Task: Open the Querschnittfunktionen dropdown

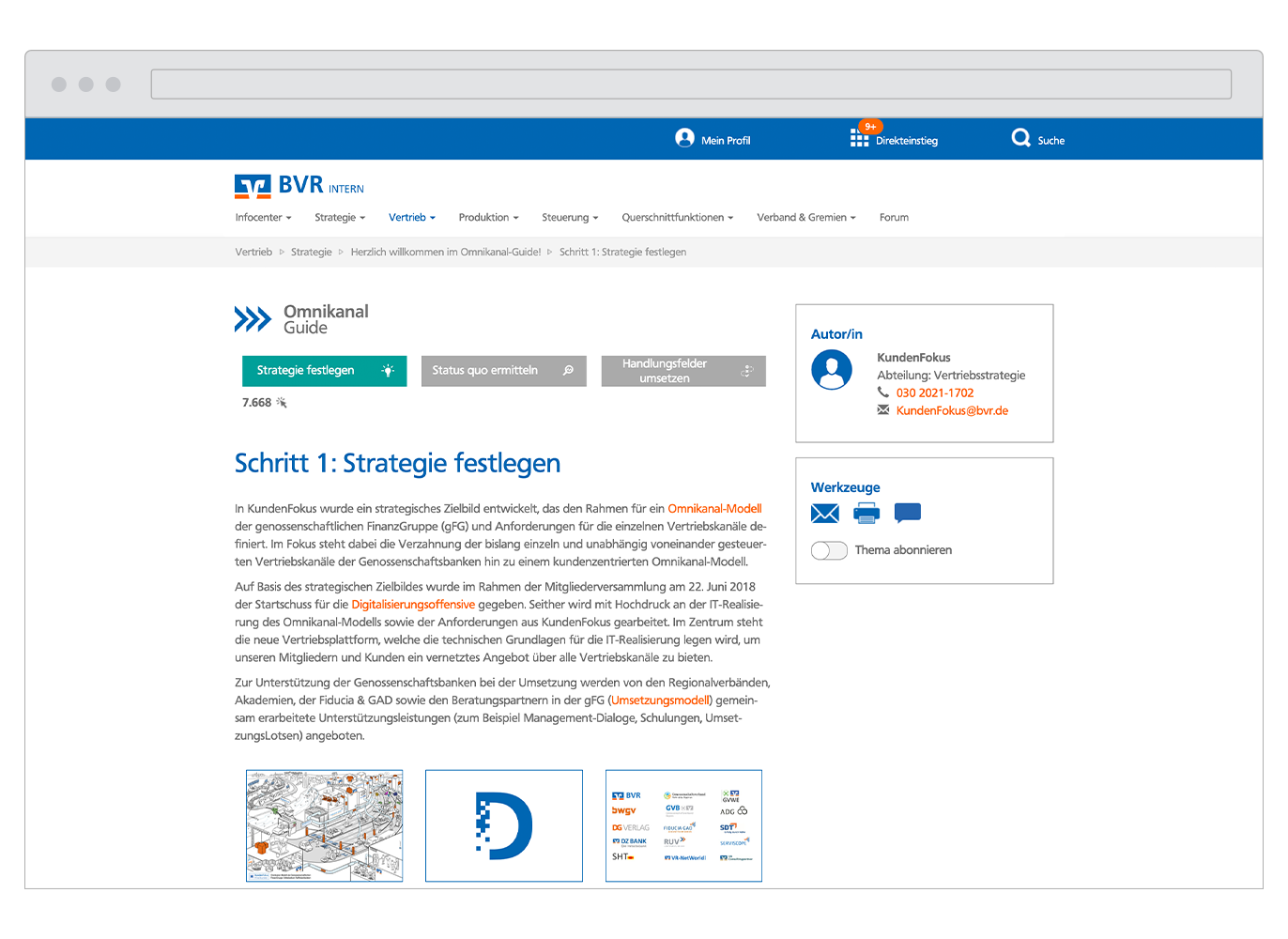Action: (677, 218)
